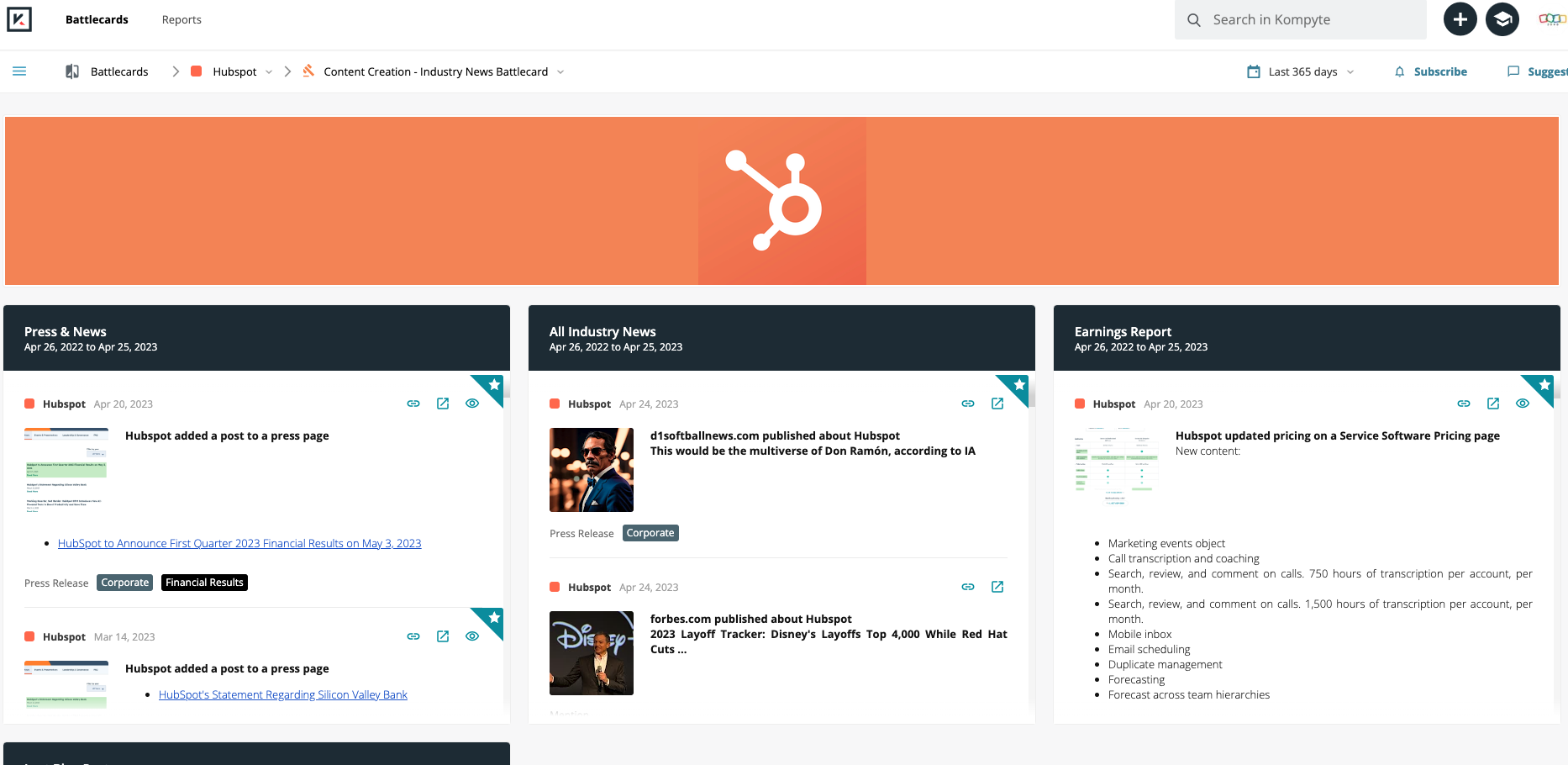
Task: Click the Kompyte logo icon
Action: 19,19
